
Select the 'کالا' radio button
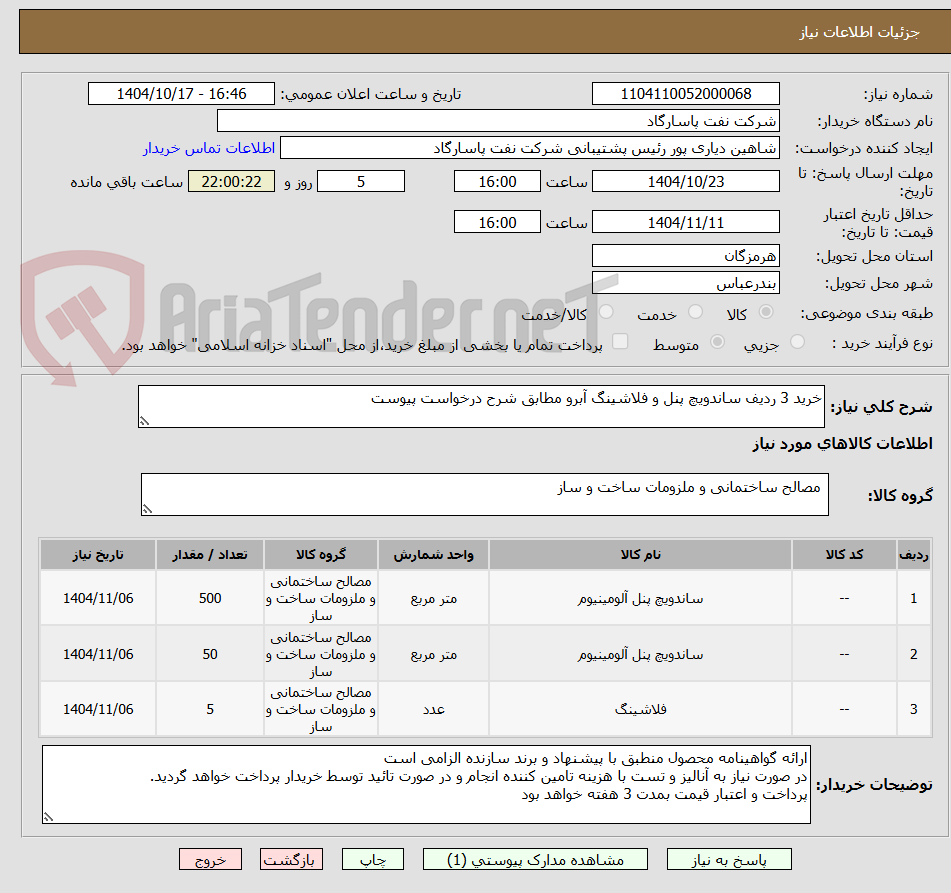(766, 312)
